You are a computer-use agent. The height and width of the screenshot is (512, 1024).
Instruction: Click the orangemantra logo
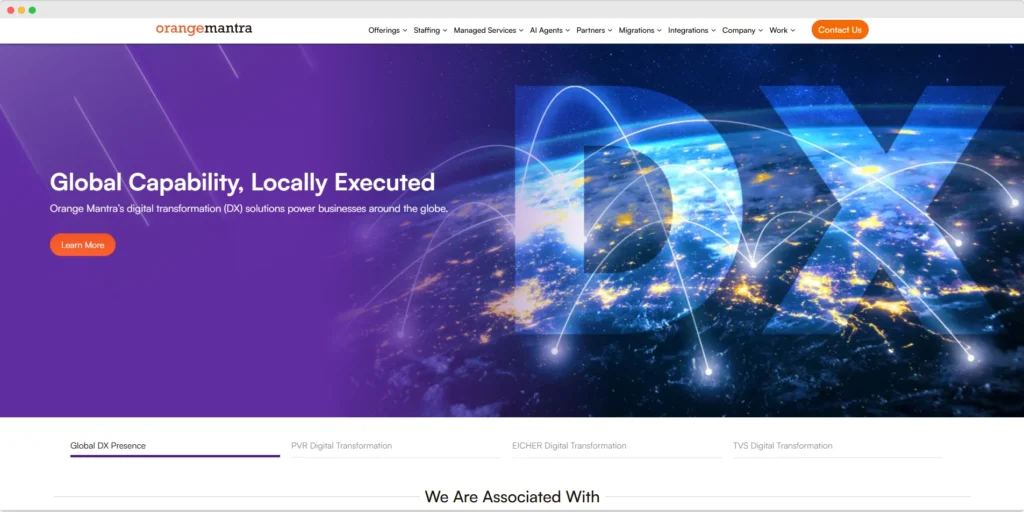click(x=204, y=29)
